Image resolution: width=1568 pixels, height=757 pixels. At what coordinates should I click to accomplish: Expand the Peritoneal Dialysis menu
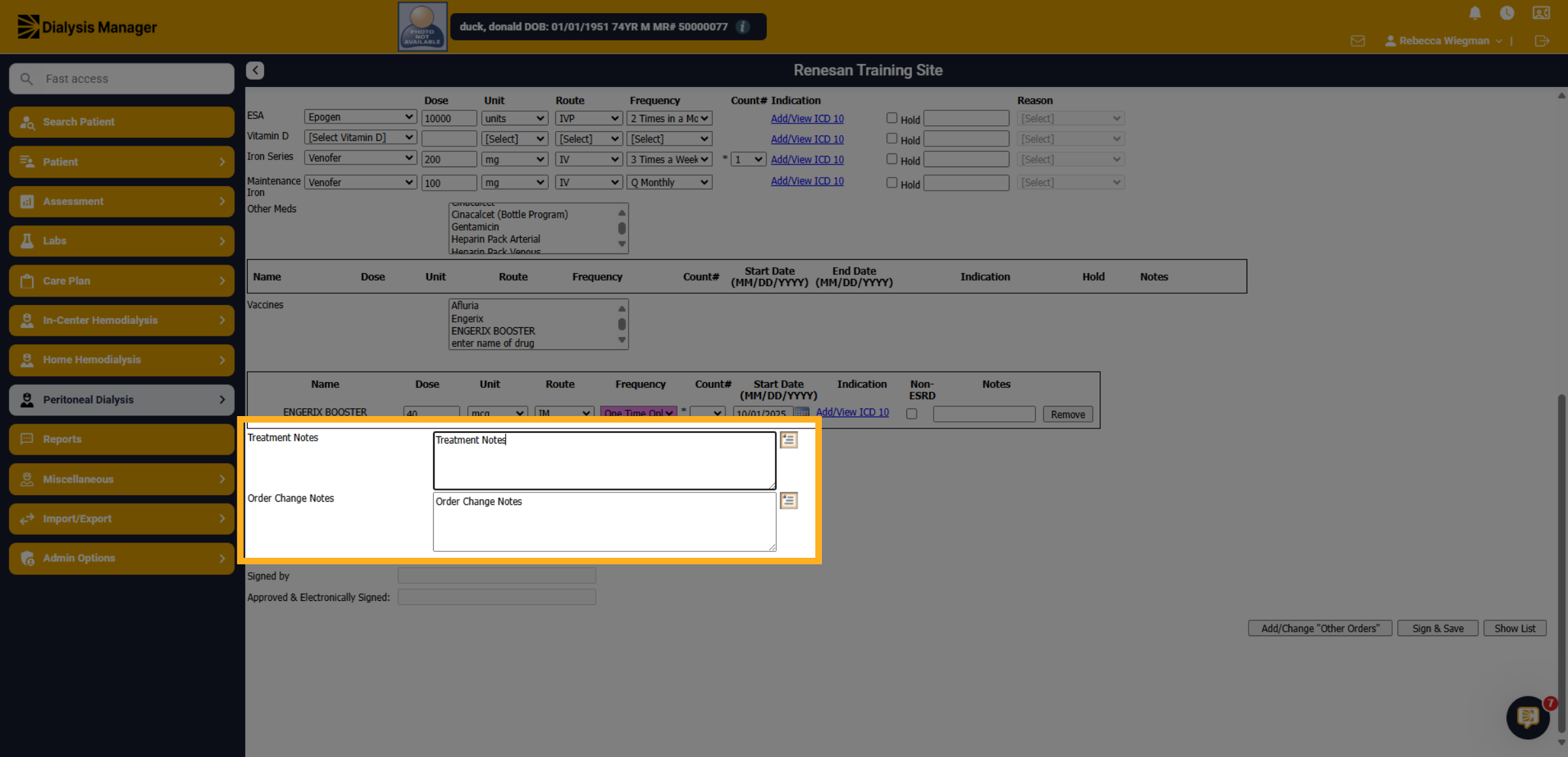coord(122,400)
